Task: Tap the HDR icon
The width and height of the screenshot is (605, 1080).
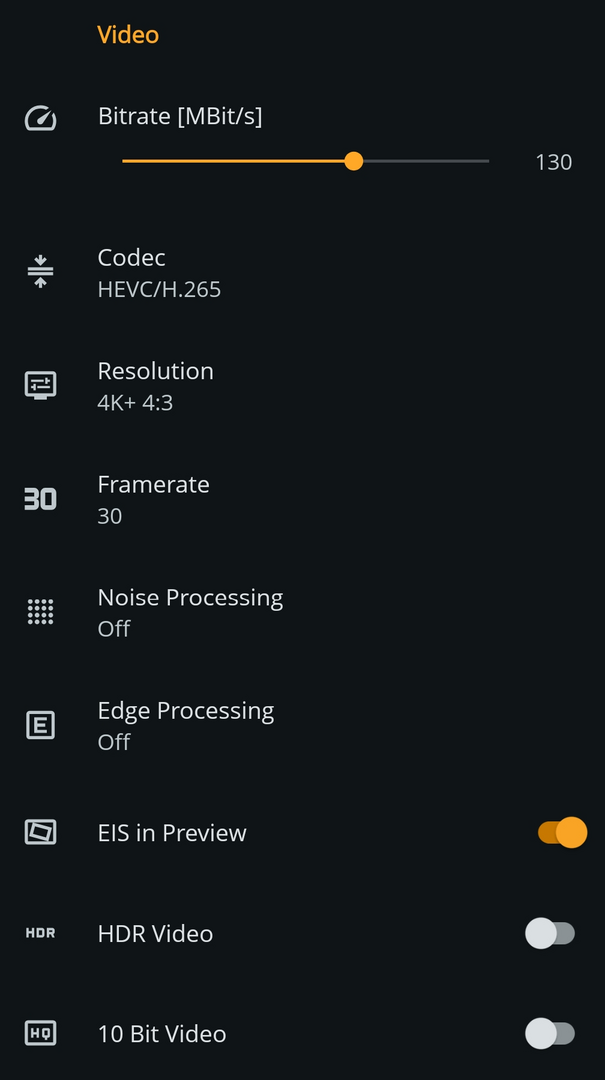Action: pos(40,933)
